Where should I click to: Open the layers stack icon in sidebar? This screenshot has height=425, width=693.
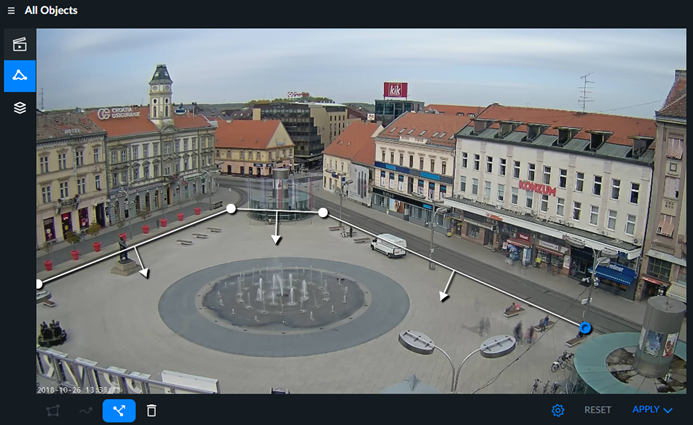point(19,107)
